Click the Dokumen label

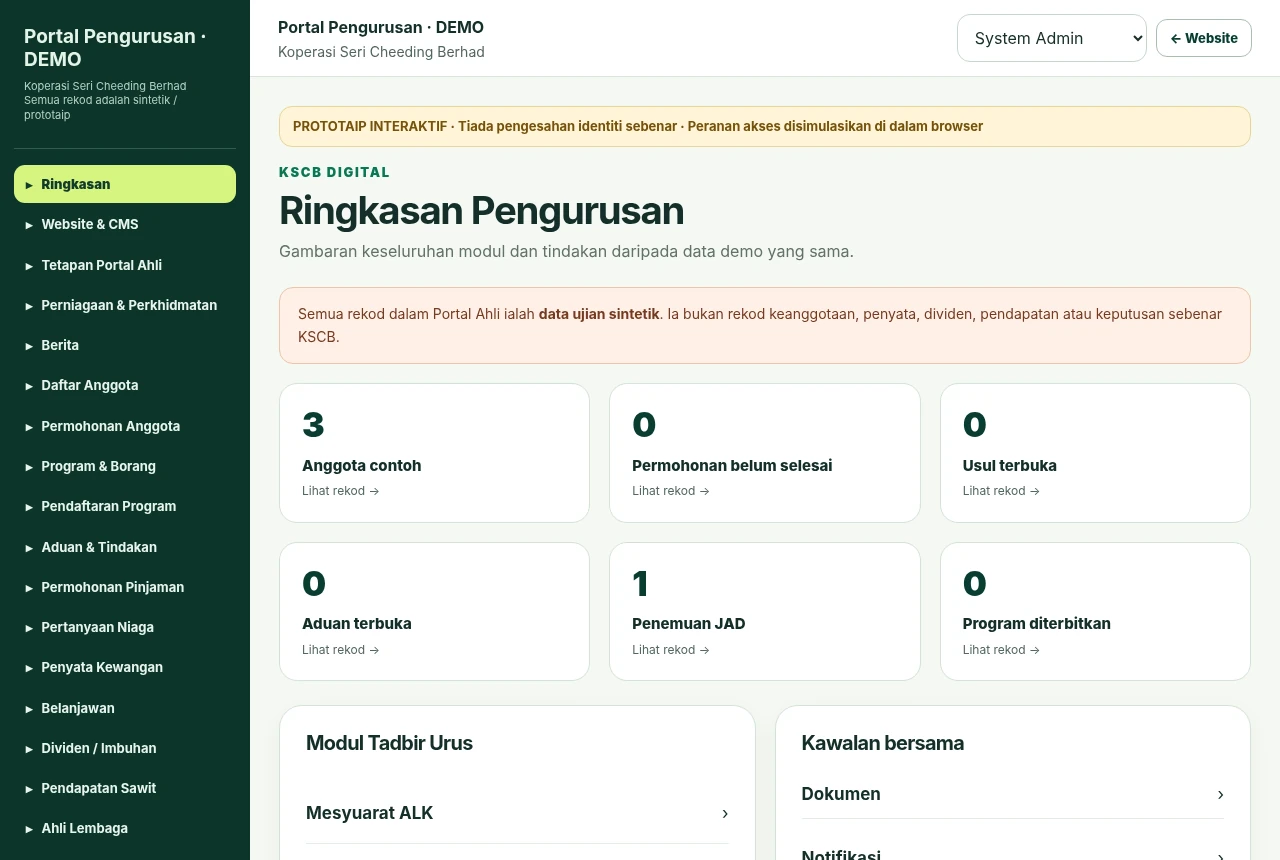(841, 794)
